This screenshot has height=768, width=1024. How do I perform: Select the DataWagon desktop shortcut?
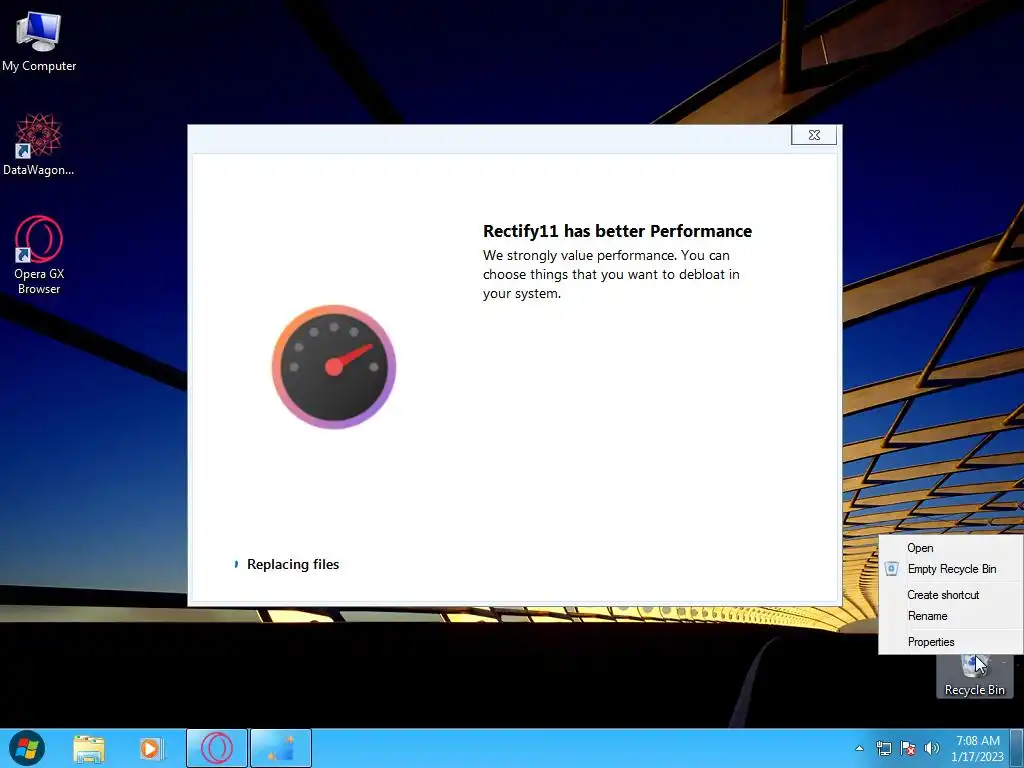(x=39, y=144)
